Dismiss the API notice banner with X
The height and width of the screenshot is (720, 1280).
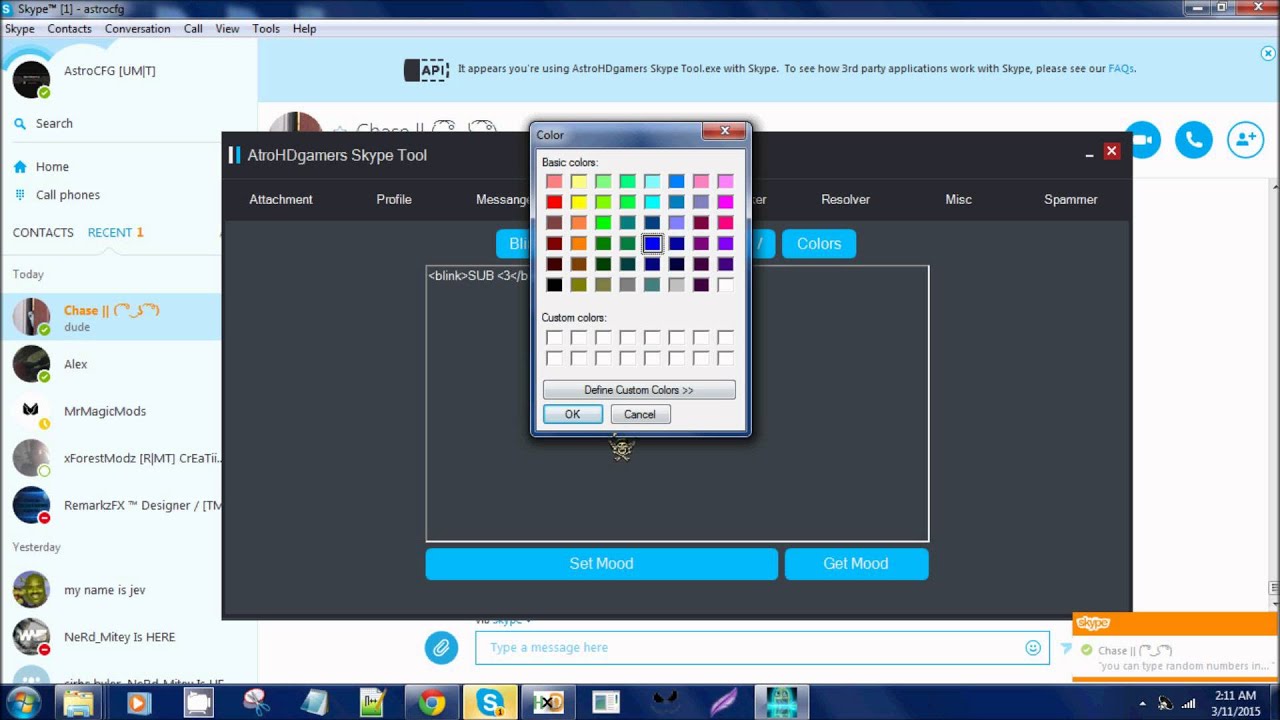pos(1268,53)
